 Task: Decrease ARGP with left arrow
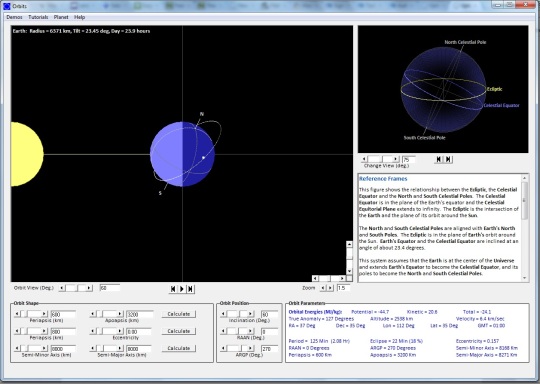[x=223, y=348]
